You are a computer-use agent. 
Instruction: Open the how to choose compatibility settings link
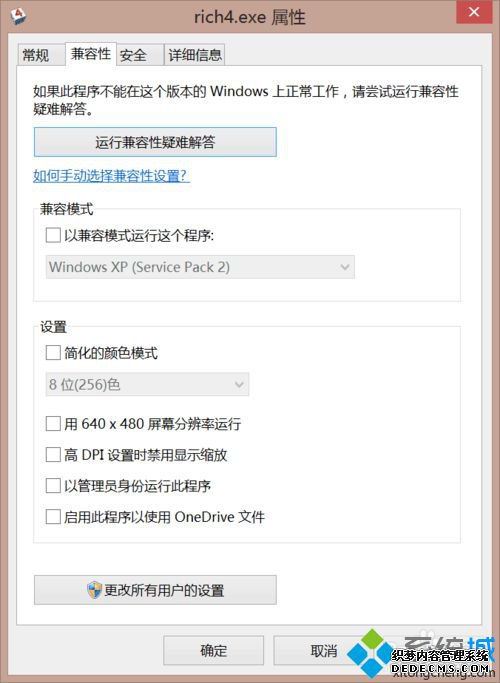coord(111,176)
